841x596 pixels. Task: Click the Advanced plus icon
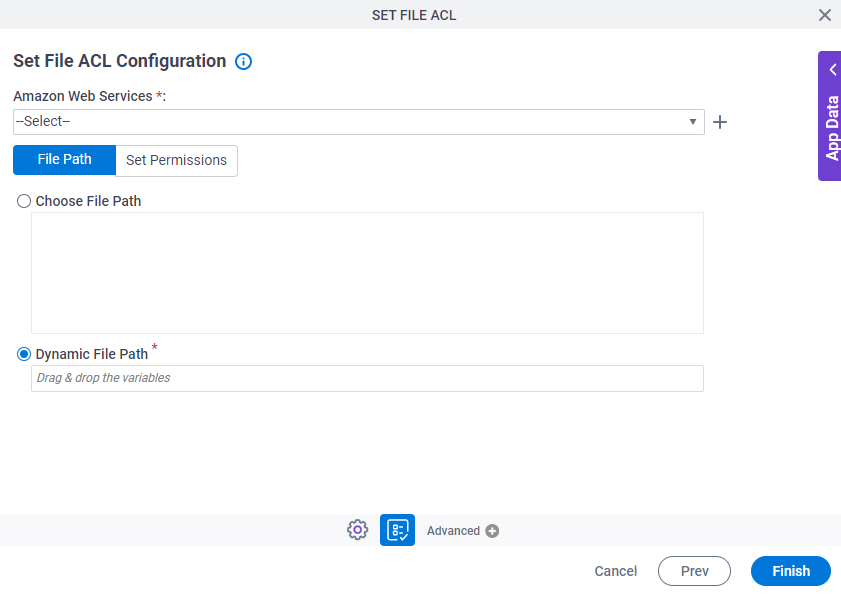(492, 531)
